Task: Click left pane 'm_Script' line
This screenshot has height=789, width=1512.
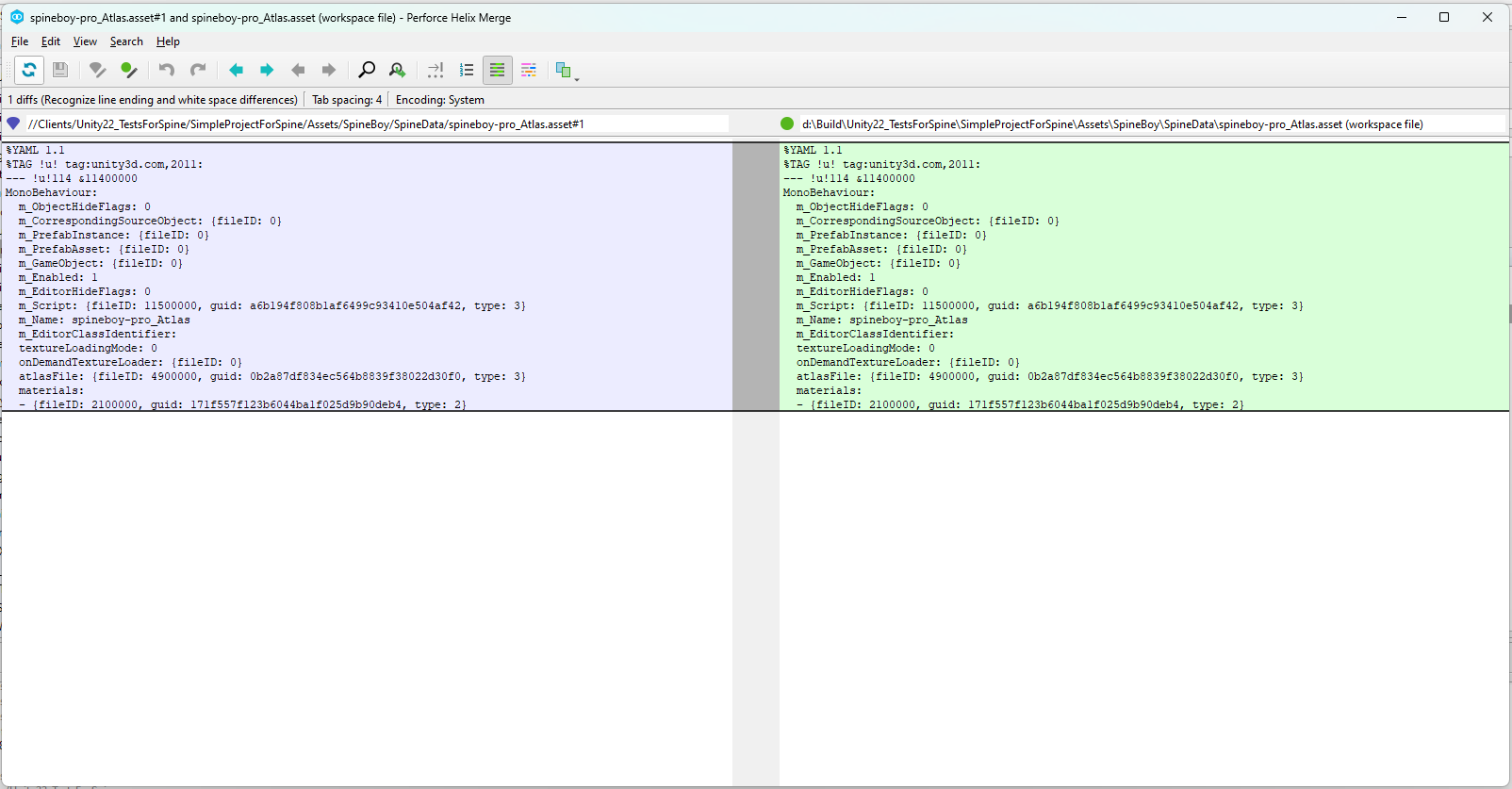Action: pos(272,305)
